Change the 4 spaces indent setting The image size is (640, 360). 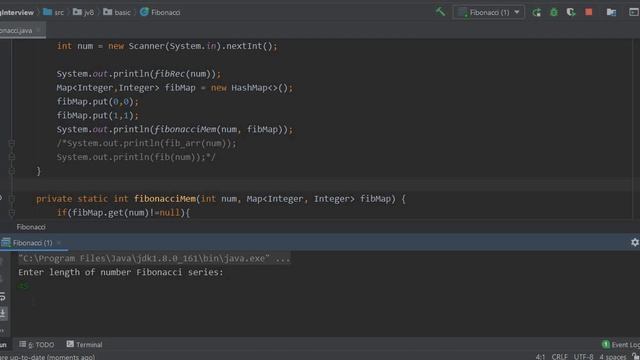click(613, 356)
